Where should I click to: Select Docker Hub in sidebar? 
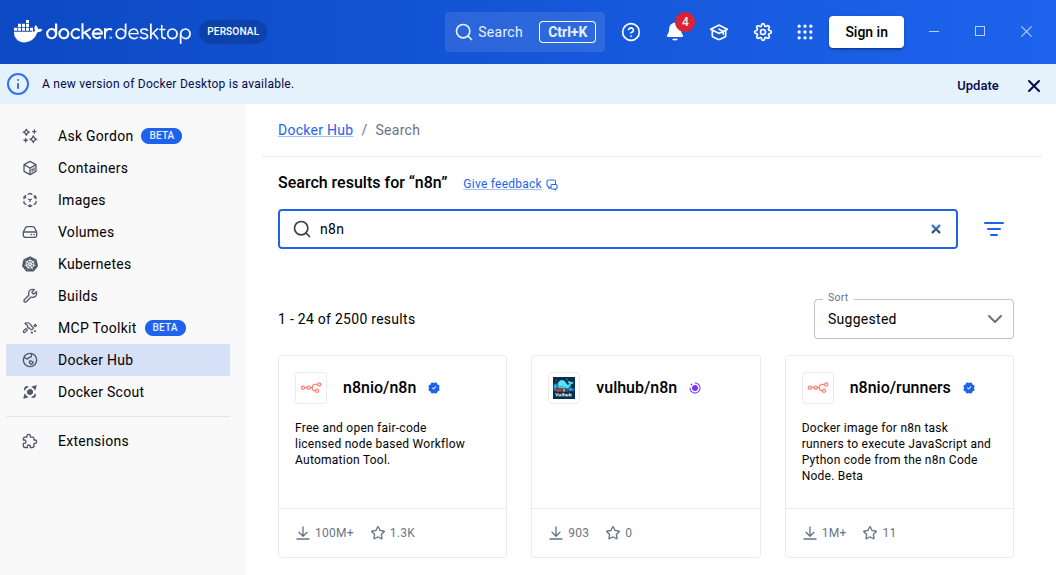coord(118,360)
